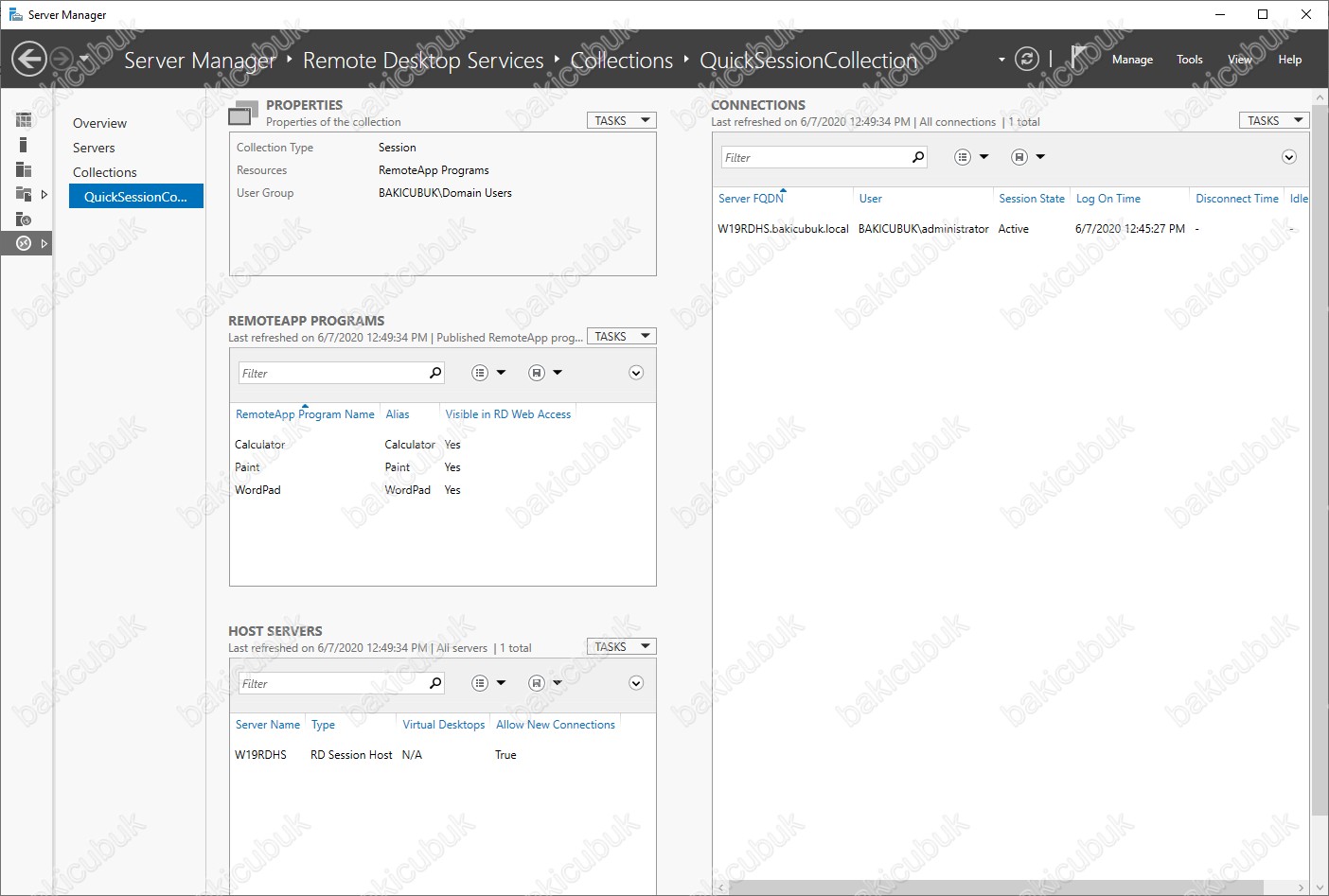Sort Connections by Session State column
The width and height of the screenshot is (1329, 896).
pos(1032,199)
